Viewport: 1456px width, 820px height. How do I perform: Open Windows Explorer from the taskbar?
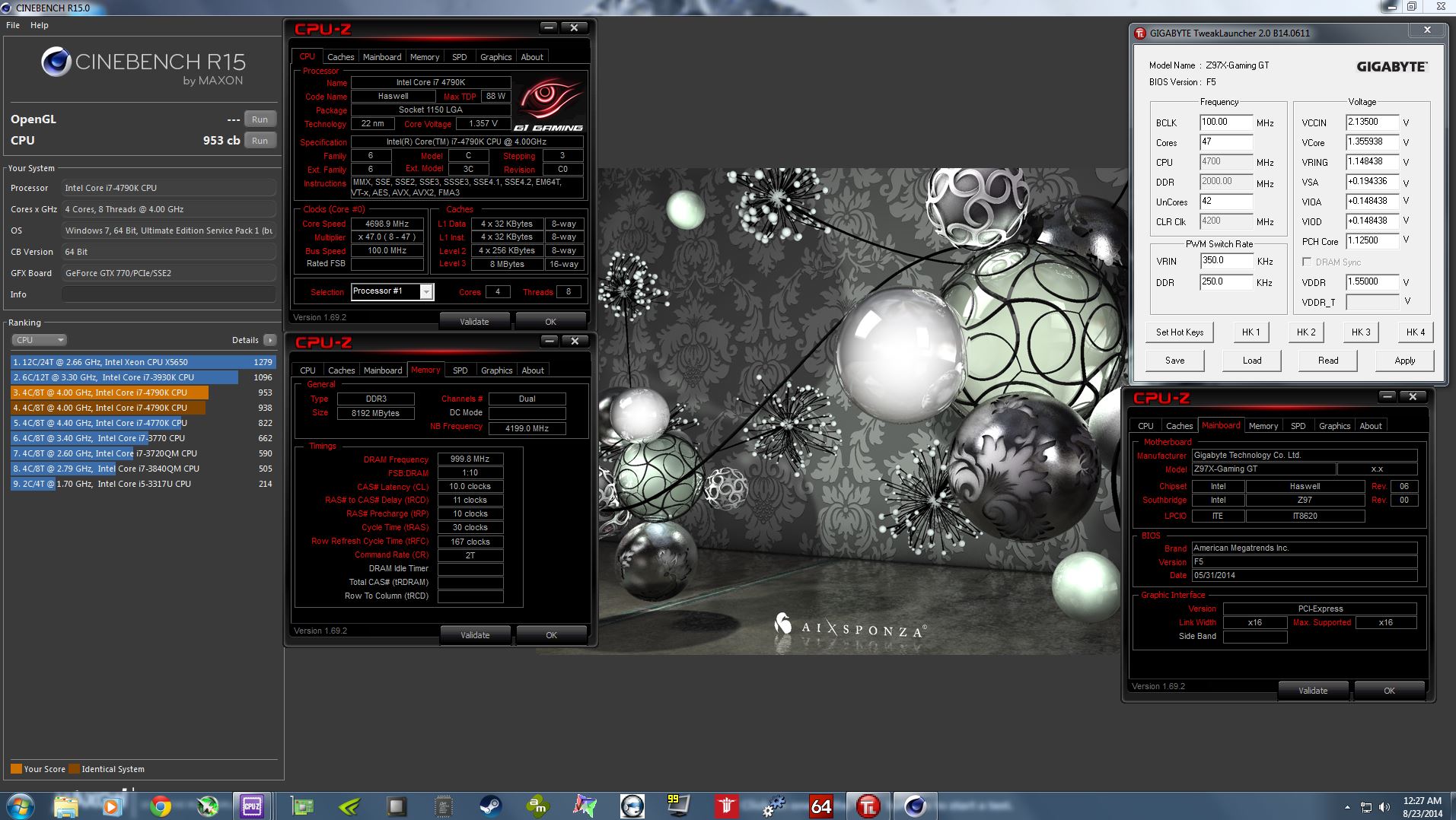pos(66,806)
